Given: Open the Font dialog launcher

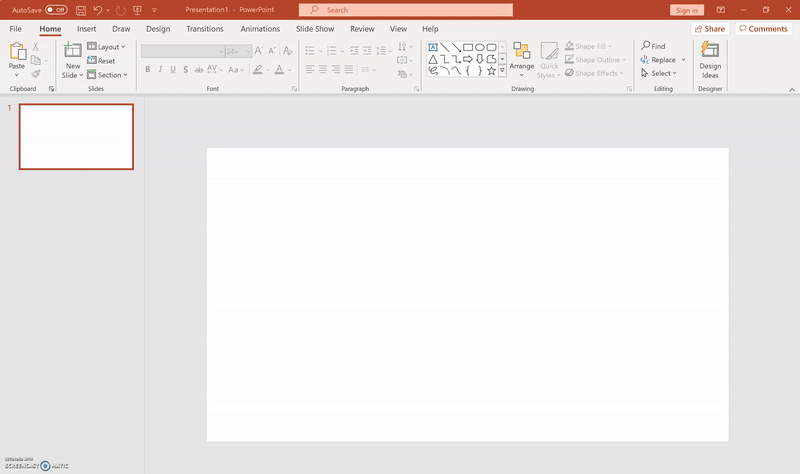Looking at the screenshot, I should tap(294, 89).
